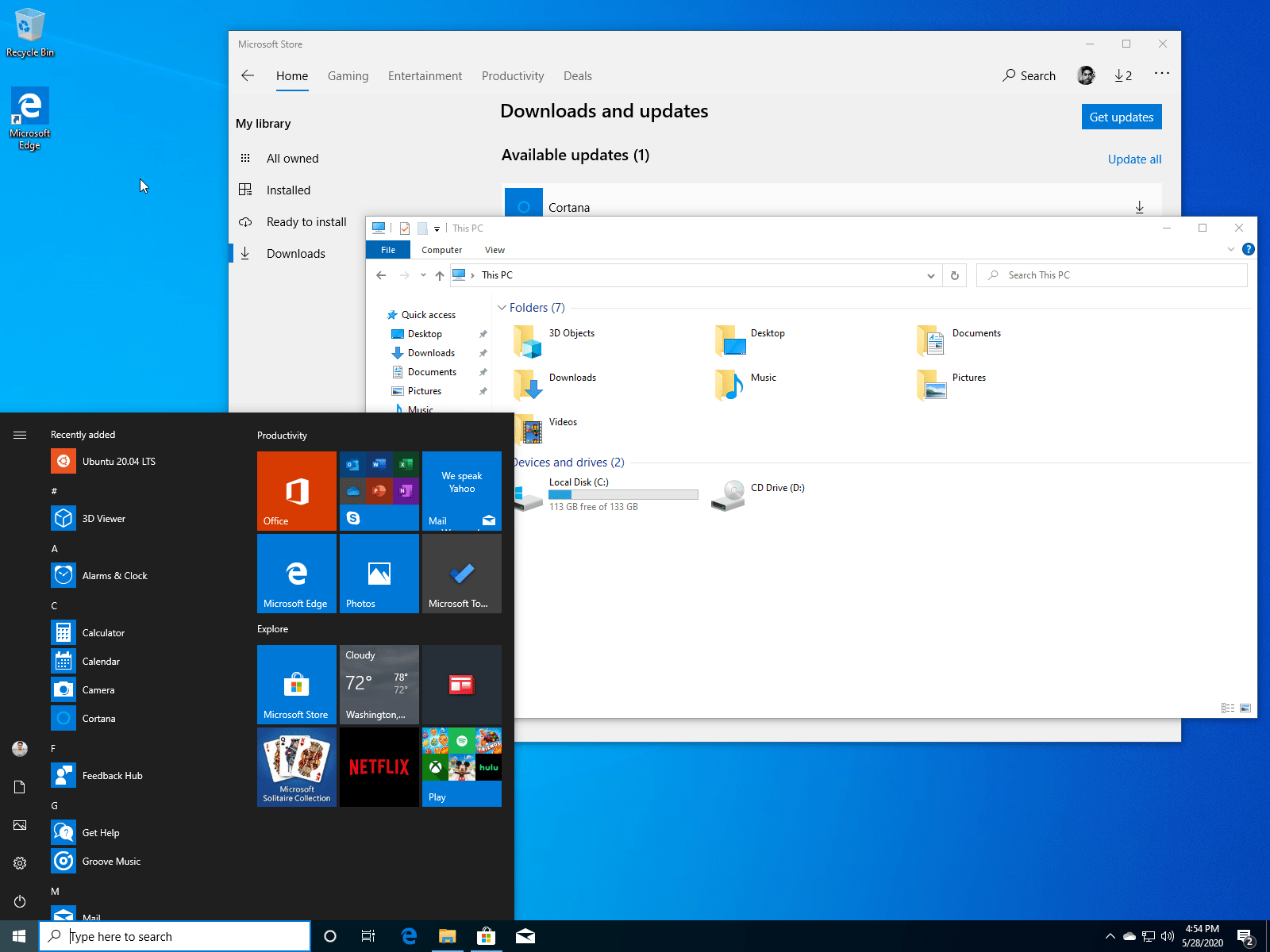
Task: Open Calculator from the app list
Action: pyautogui.click(x=143, y=632)
